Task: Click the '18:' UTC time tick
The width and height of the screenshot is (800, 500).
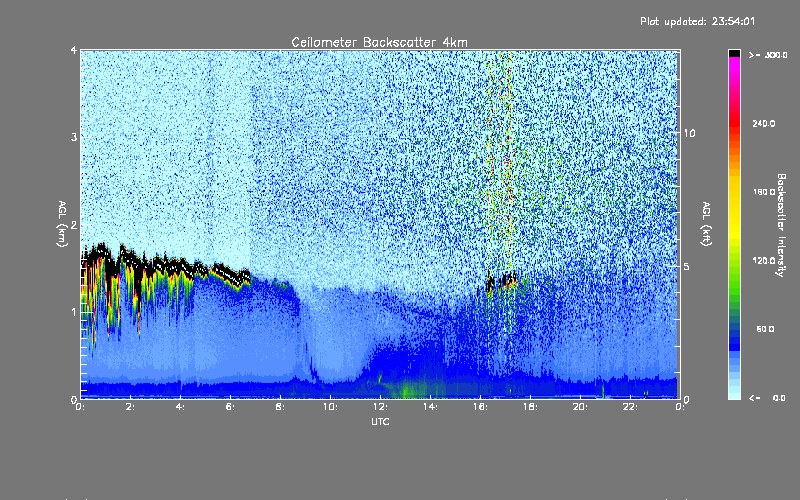Action: point(531,407)
